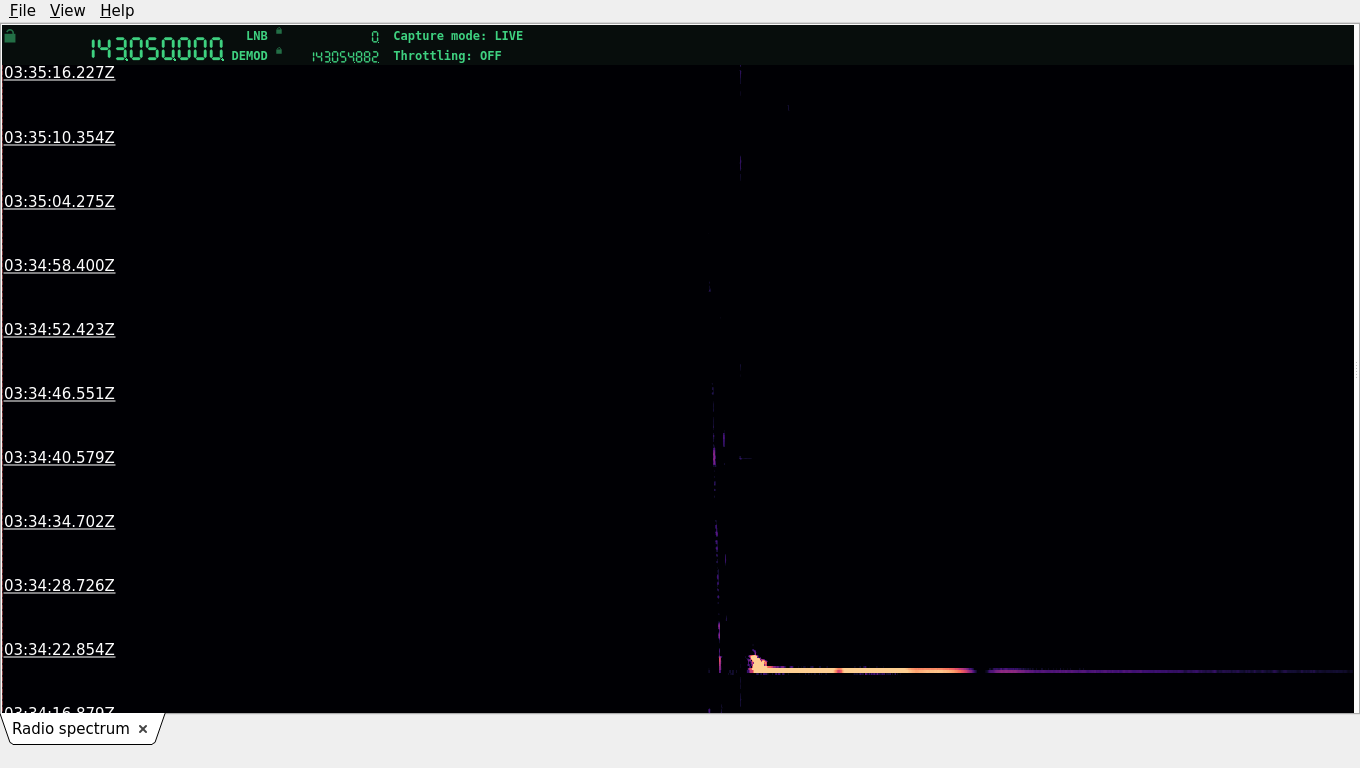The width and height of the screenshot is (1360, 768).
Task: Click the 03:34:34.702Z timestamp
Action: point(59,521)
